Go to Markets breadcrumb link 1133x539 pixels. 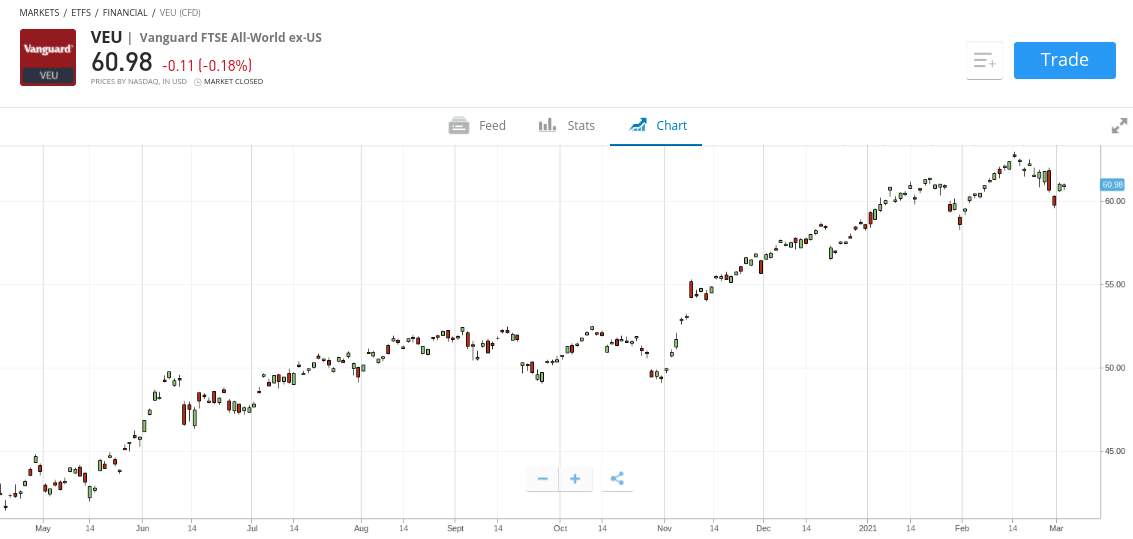(x=40, y=13)
